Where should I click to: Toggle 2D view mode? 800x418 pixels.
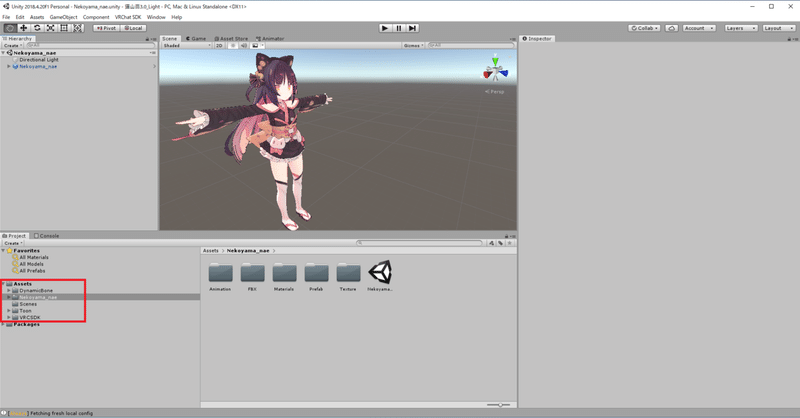click(x=219, y=45)
